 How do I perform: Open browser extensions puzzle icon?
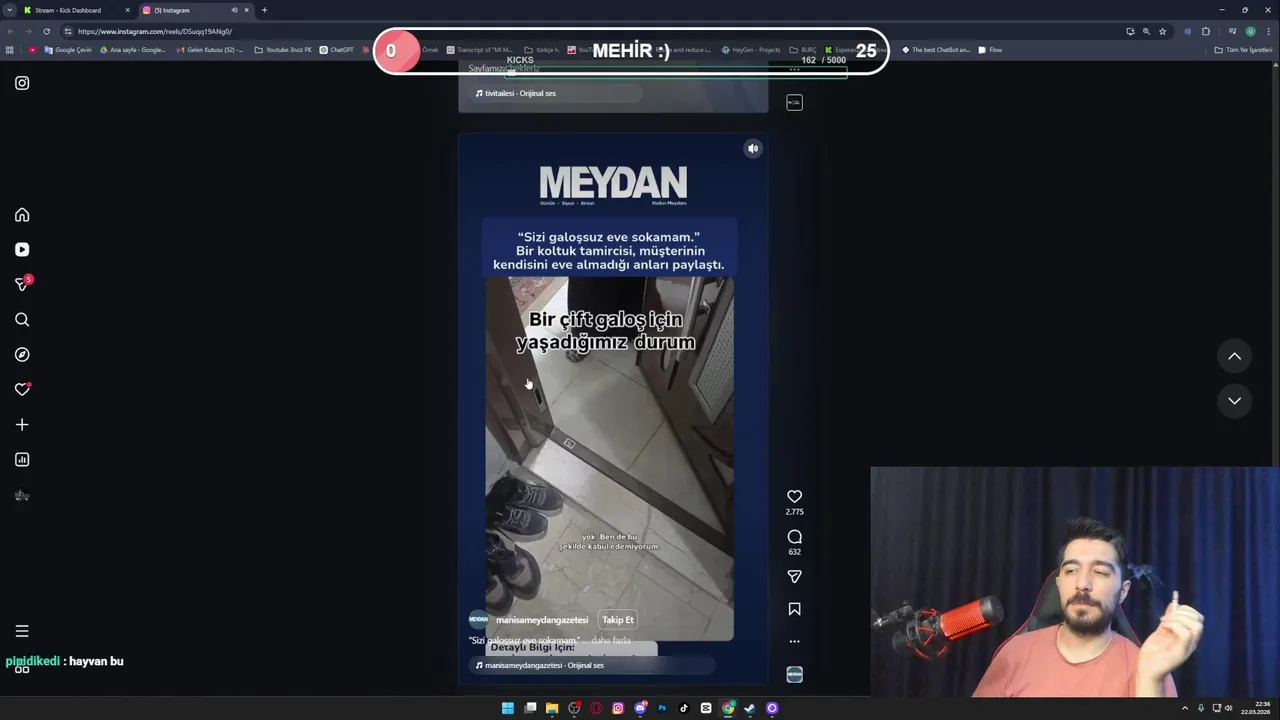[1205, 31]
